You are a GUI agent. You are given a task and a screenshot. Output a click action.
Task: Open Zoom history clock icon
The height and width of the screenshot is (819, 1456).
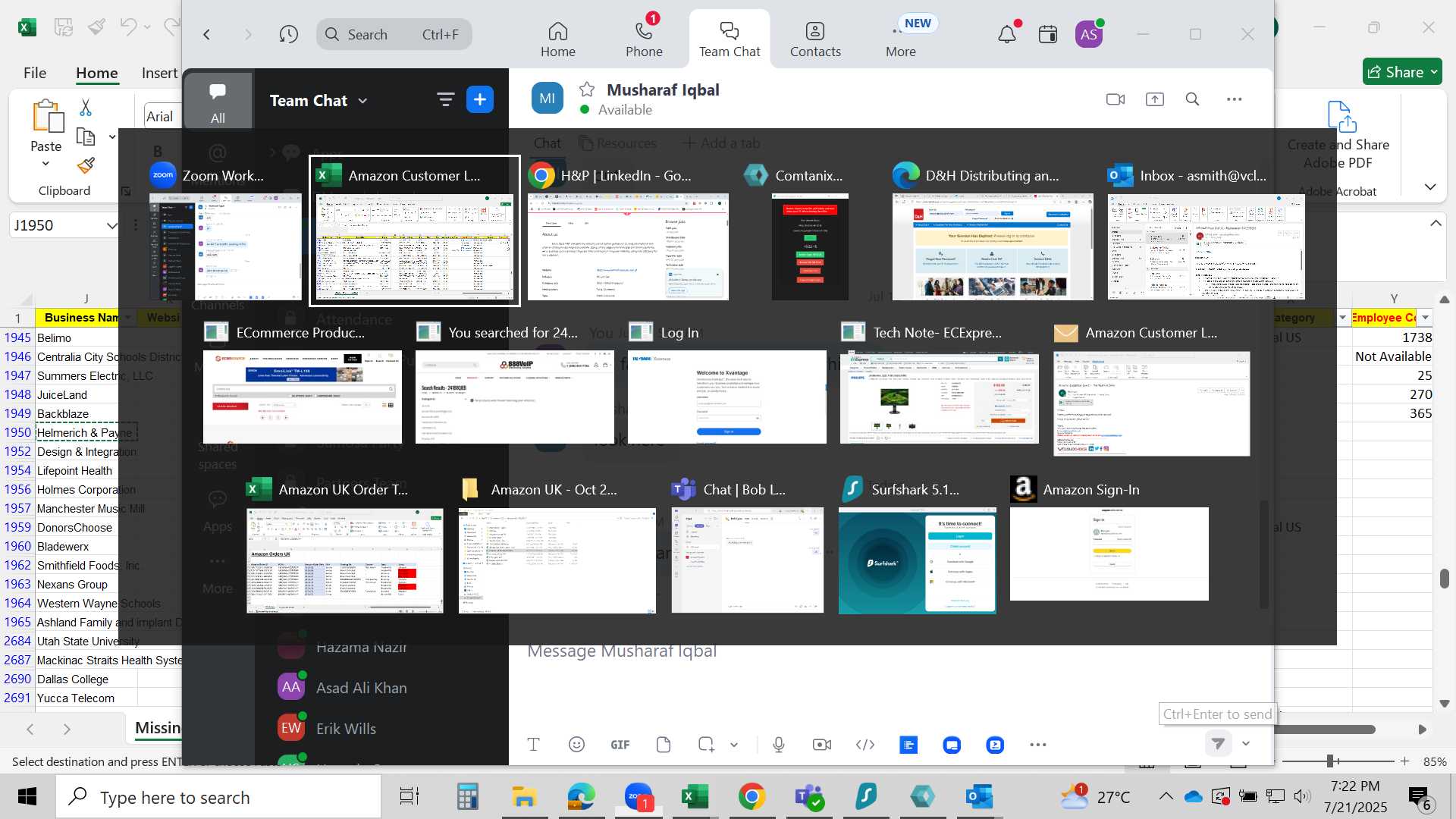pos(288,34)
